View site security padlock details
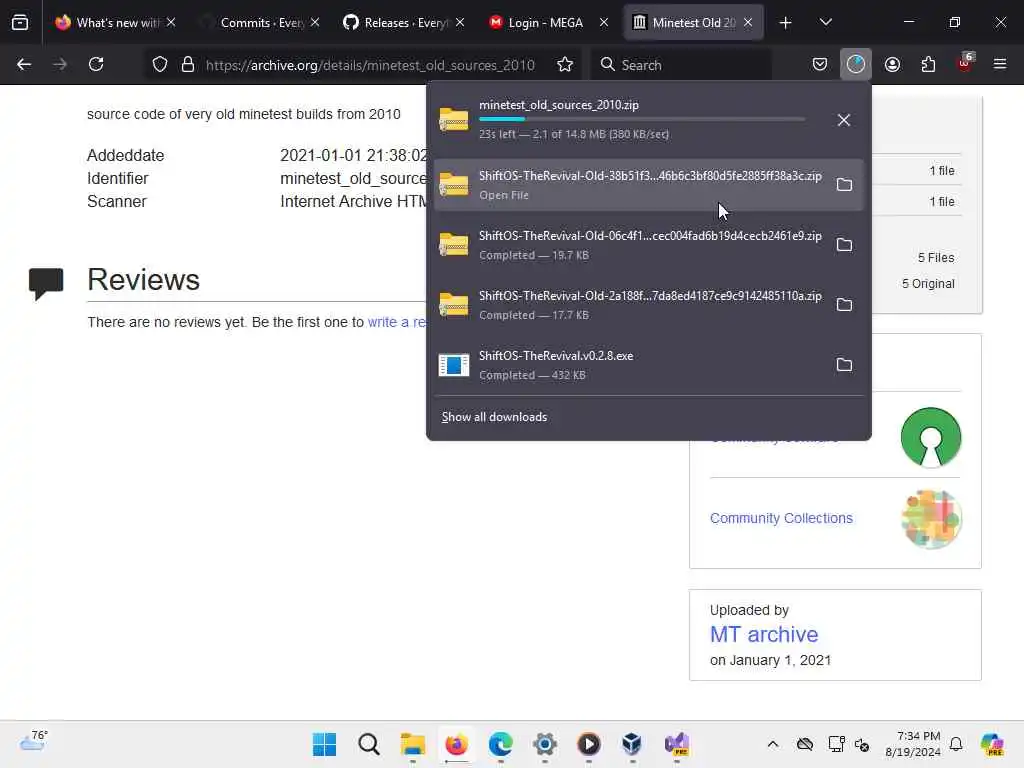 188,65
